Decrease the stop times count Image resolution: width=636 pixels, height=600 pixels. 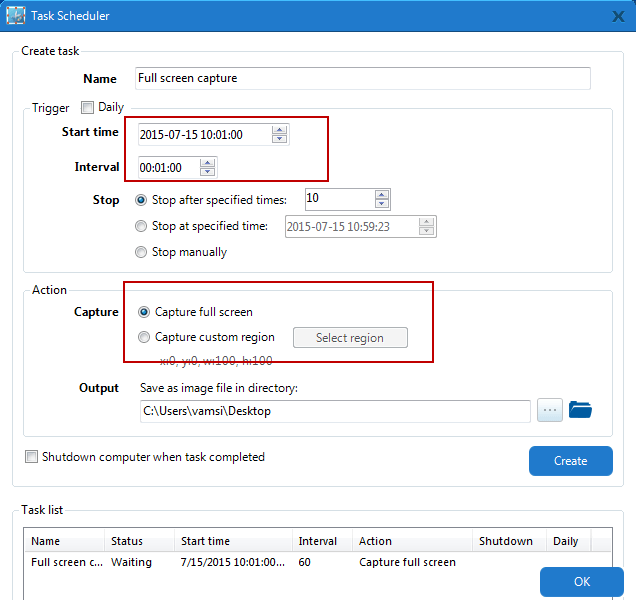(x=382, y=203)
